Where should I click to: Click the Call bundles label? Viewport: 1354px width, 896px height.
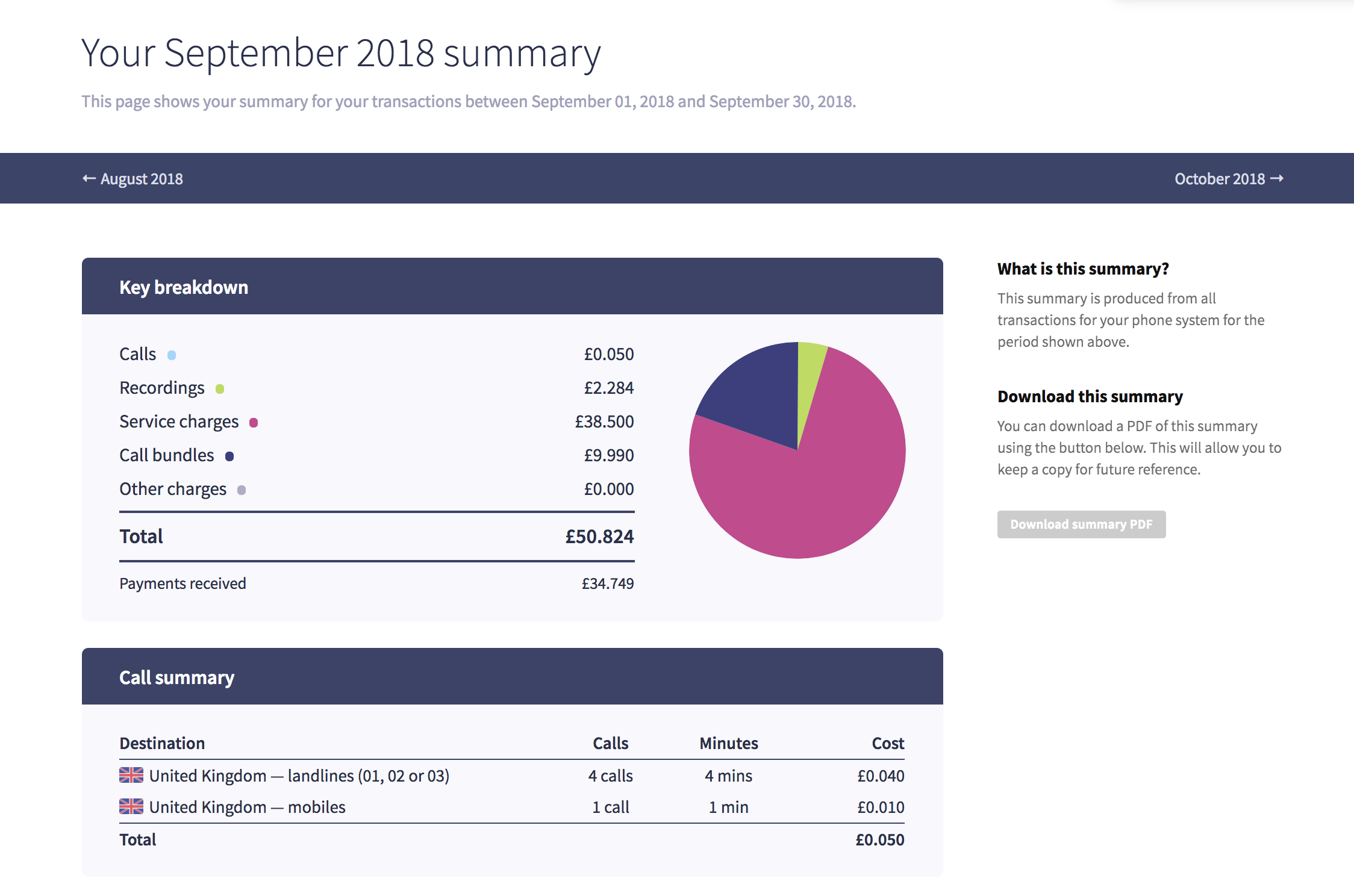point(167,455)
